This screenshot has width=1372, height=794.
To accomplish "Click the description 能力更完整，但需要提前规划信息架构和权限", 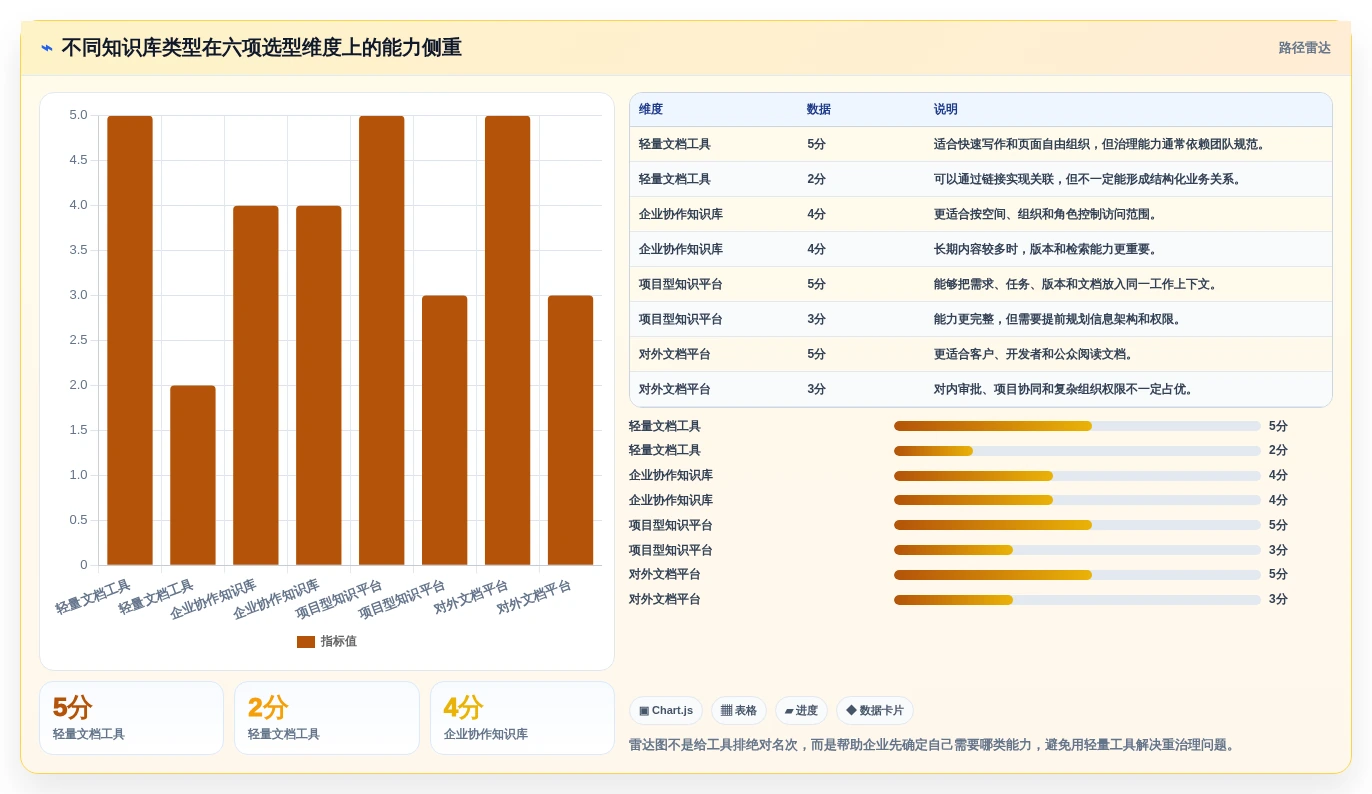I will pyautogui.click(x=1058, y=319).
